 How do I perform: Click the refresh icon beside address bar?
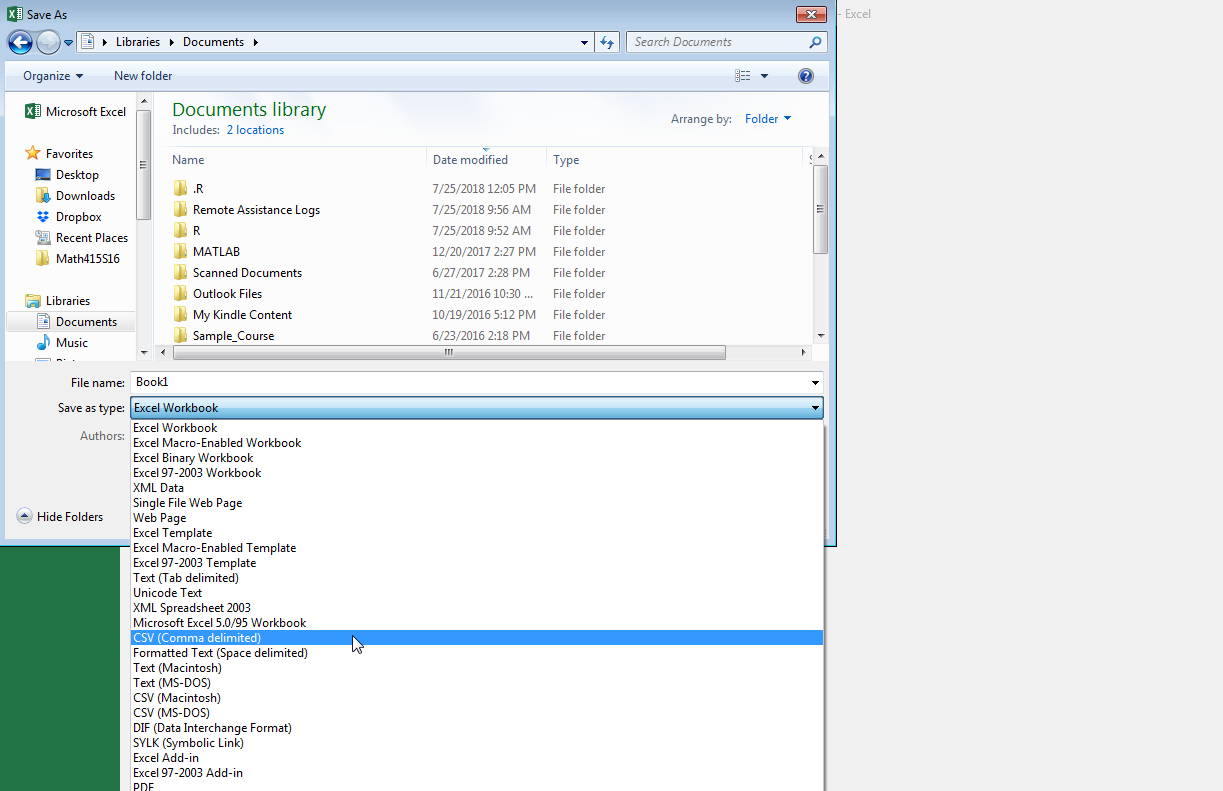pyautogui.click(x=607, y=42)
